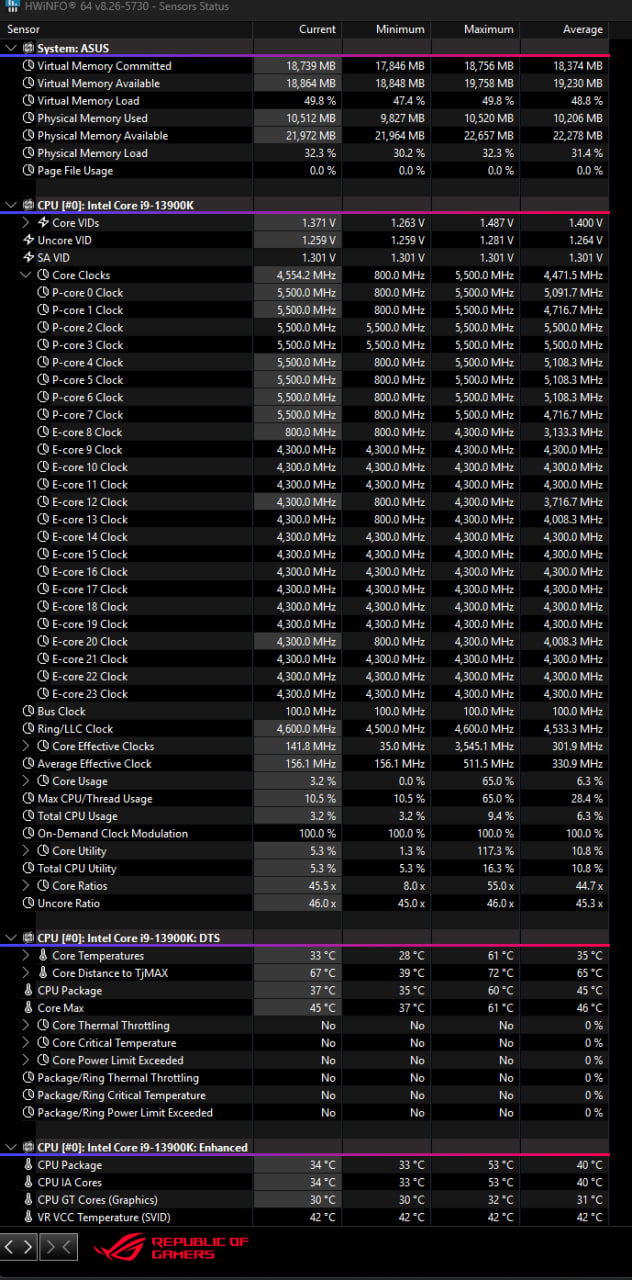Select Max CPU/Thread Usage label

point(95,799)
